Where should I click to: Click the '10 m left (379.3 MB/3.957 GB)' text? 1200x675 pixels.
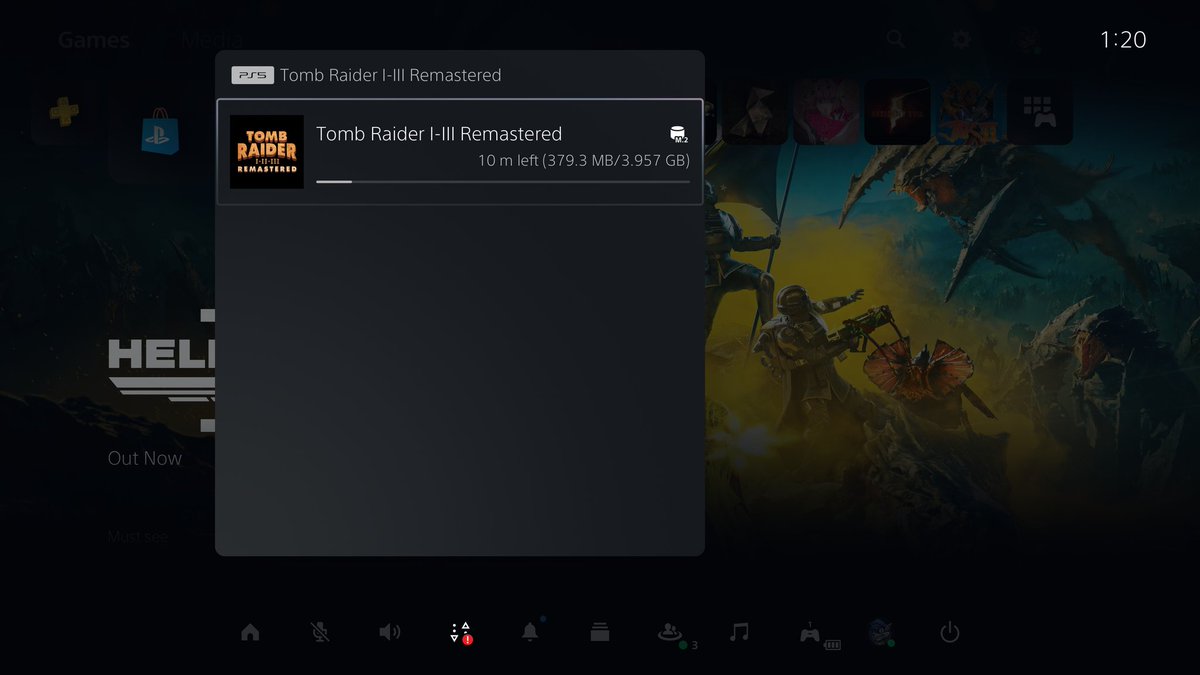(x=584, y=161)
